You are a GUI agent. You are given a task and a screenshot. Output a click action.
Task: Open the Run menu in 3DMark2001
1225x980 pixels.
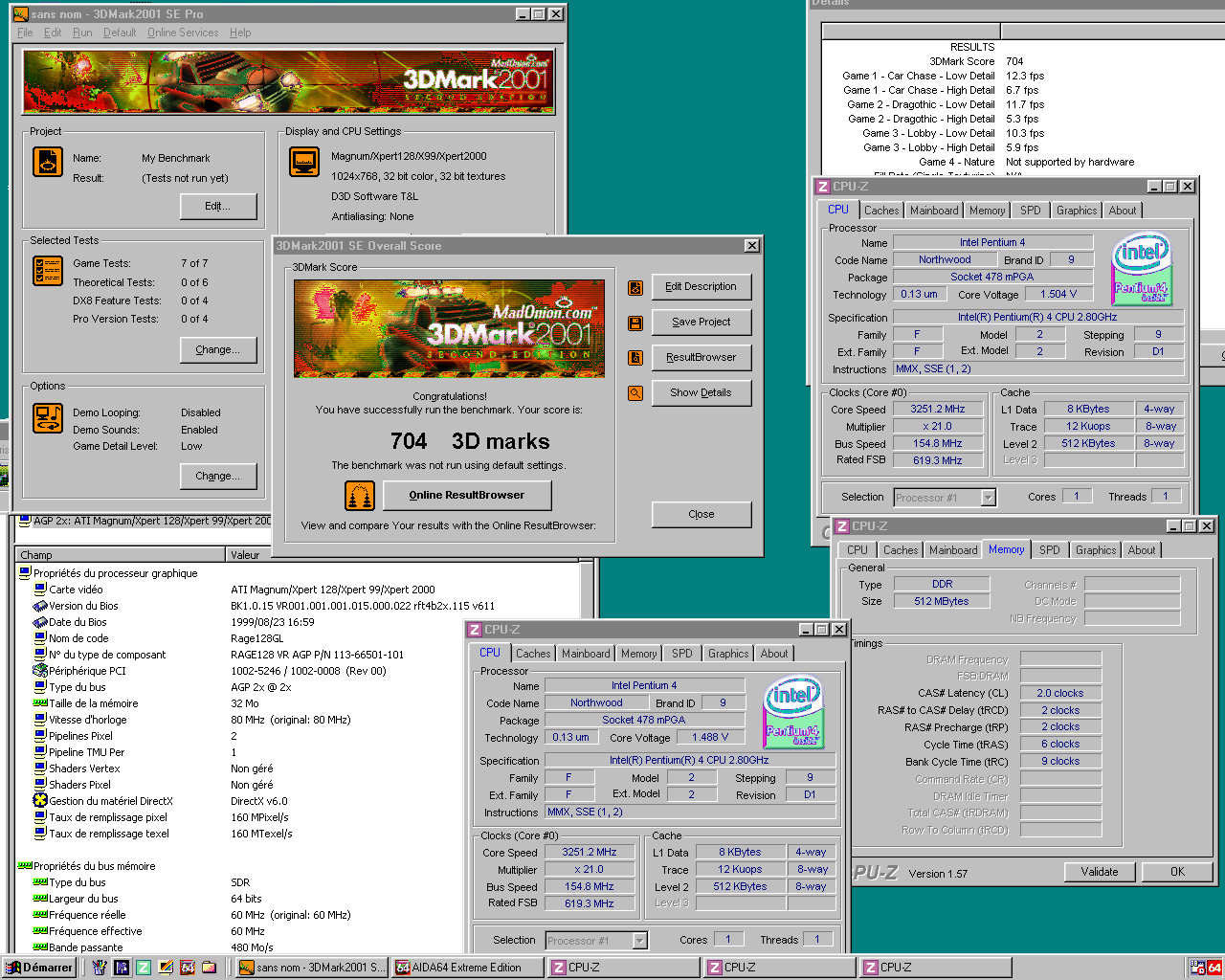pos(82,33)
